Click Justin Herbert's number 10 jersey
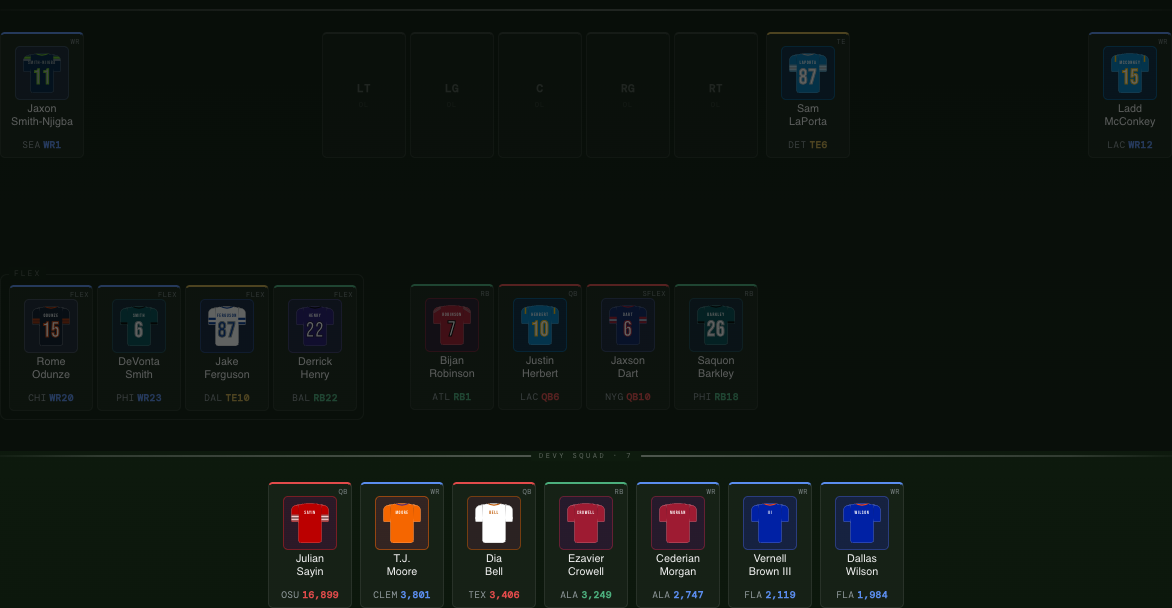This screenshot has width=1172, height=608. (540, 325)
